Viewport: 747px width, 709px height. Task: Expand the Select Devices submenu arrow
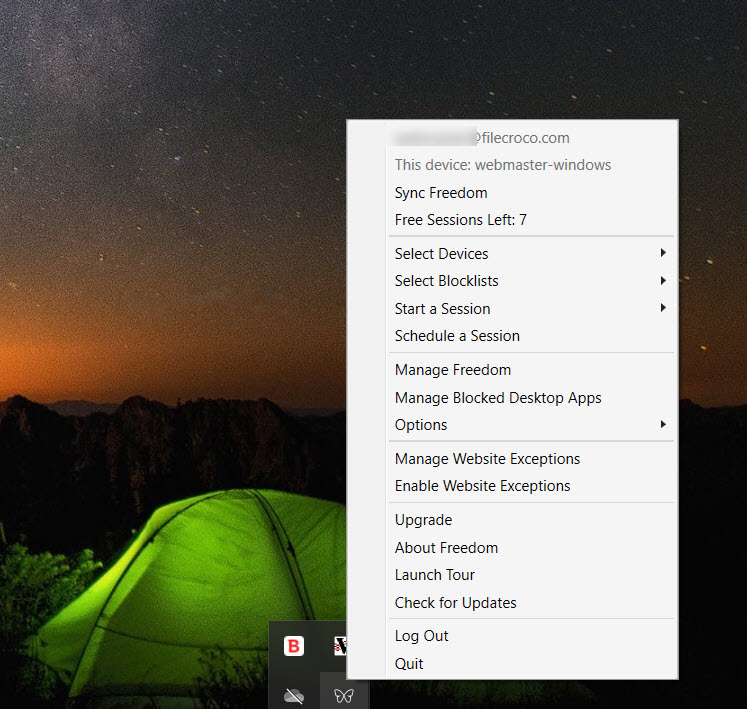click(x=663, y=253)
